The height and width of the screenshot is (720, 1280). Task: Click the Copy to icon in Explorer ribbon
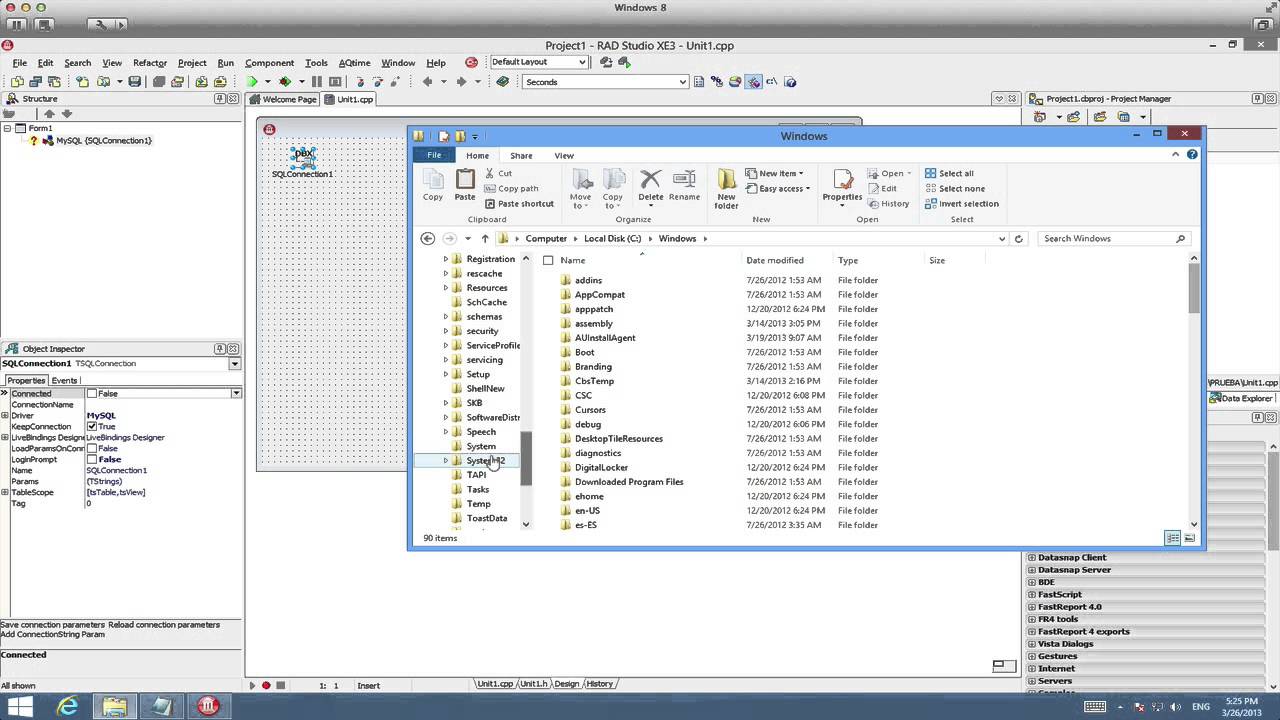(x=613, y=179)
